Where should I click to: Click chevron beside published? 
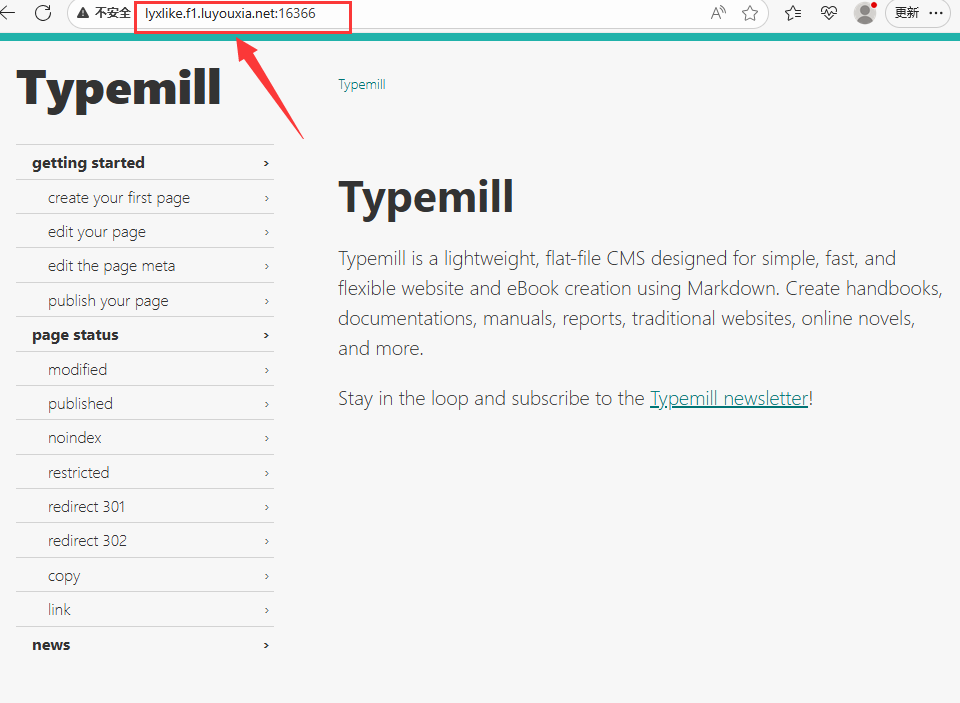[x=266, y=404]
